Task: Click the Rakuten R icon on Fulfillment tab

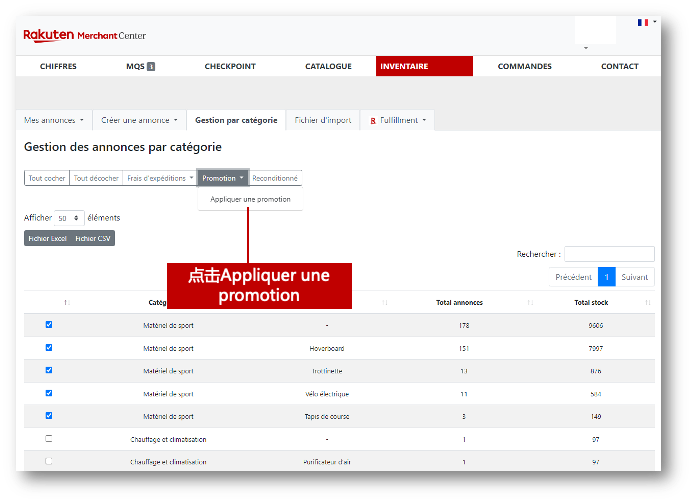Action: pyautogui.click(x=373, y=120)
